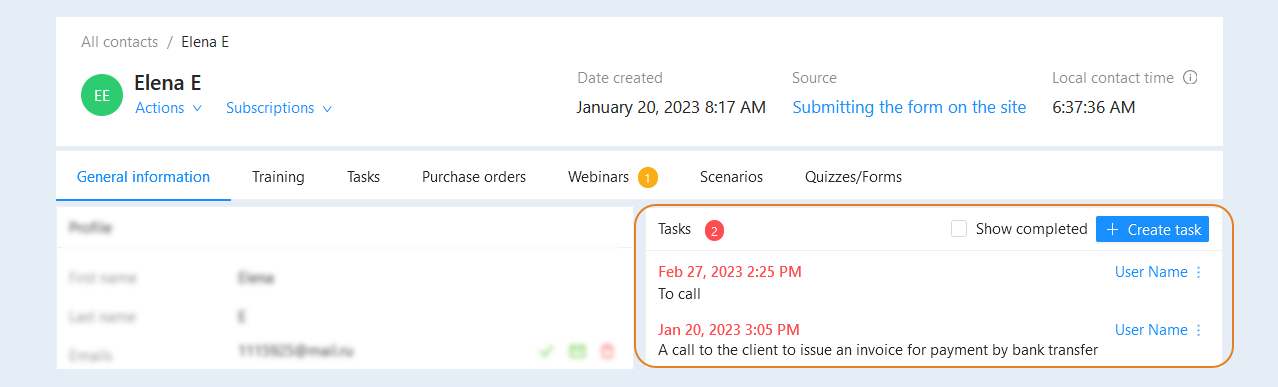Switch to the Training tab

[x=278, y=177]
